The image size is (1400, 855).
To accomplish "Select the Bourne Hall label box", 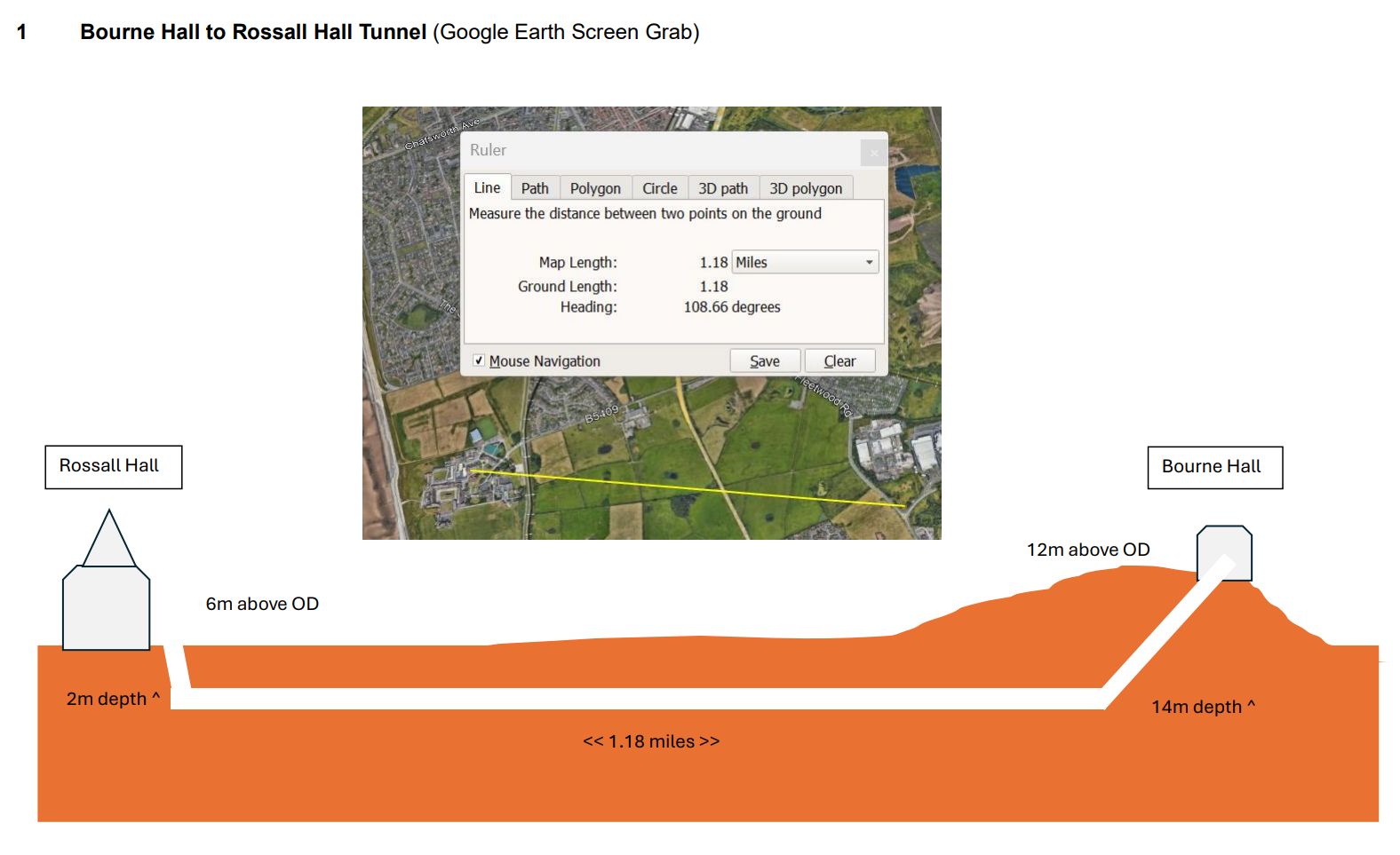I will click(x=1214, y=467).
